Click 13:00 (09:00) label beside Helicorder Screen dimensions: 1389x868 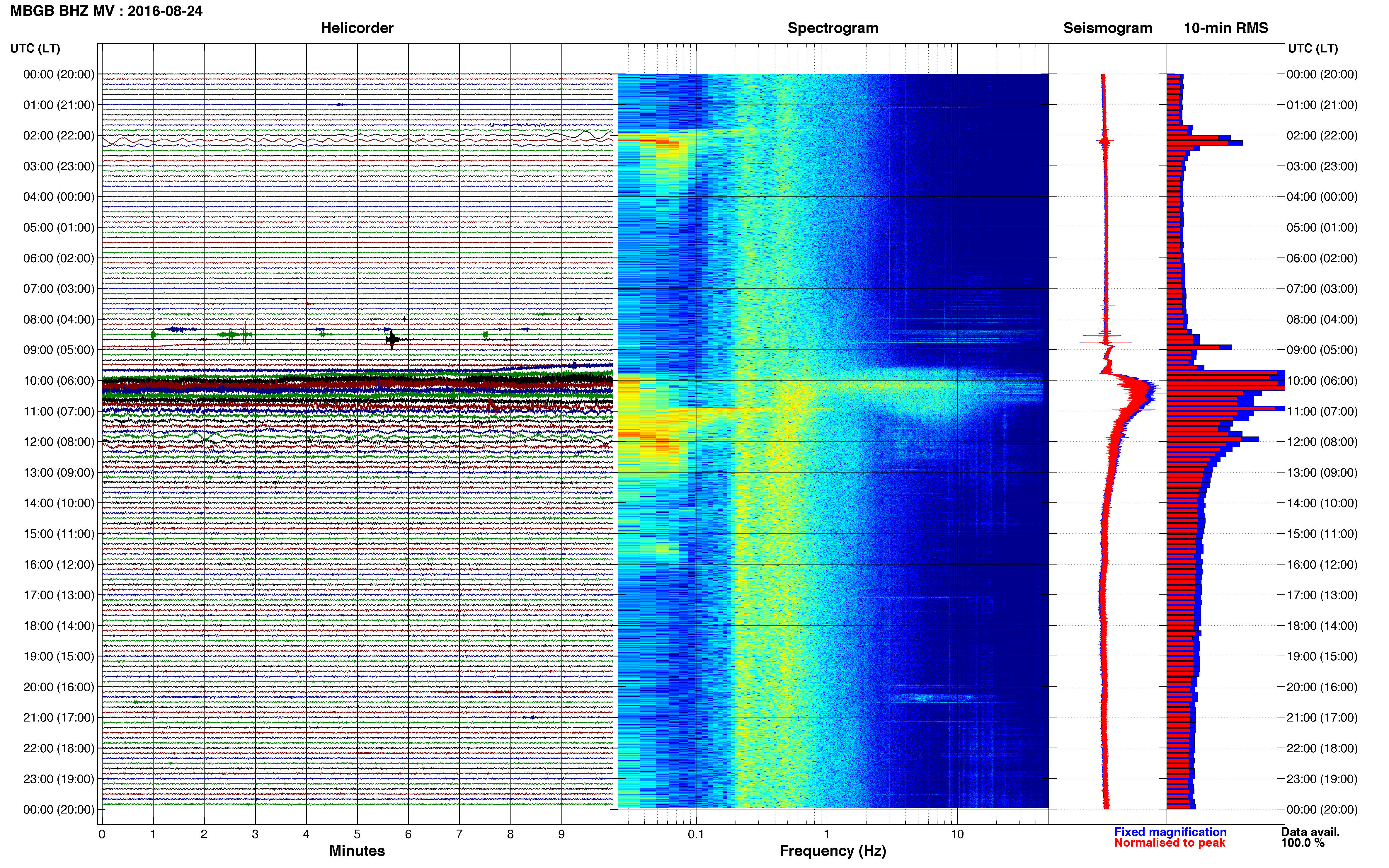[x=59, y=473]
